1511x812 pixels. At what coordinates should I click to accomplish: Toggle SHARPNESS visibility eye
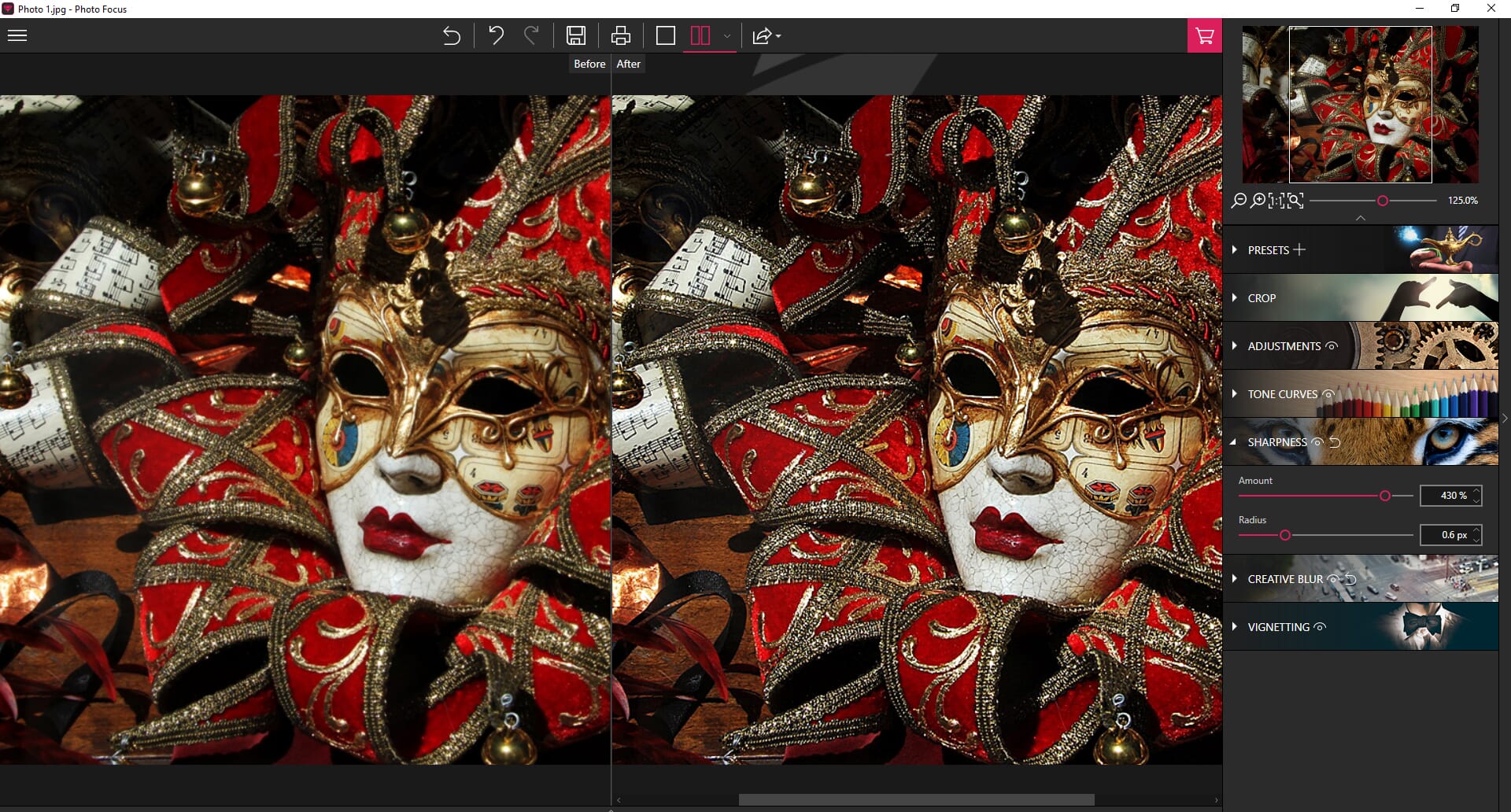pos(1317,441)
